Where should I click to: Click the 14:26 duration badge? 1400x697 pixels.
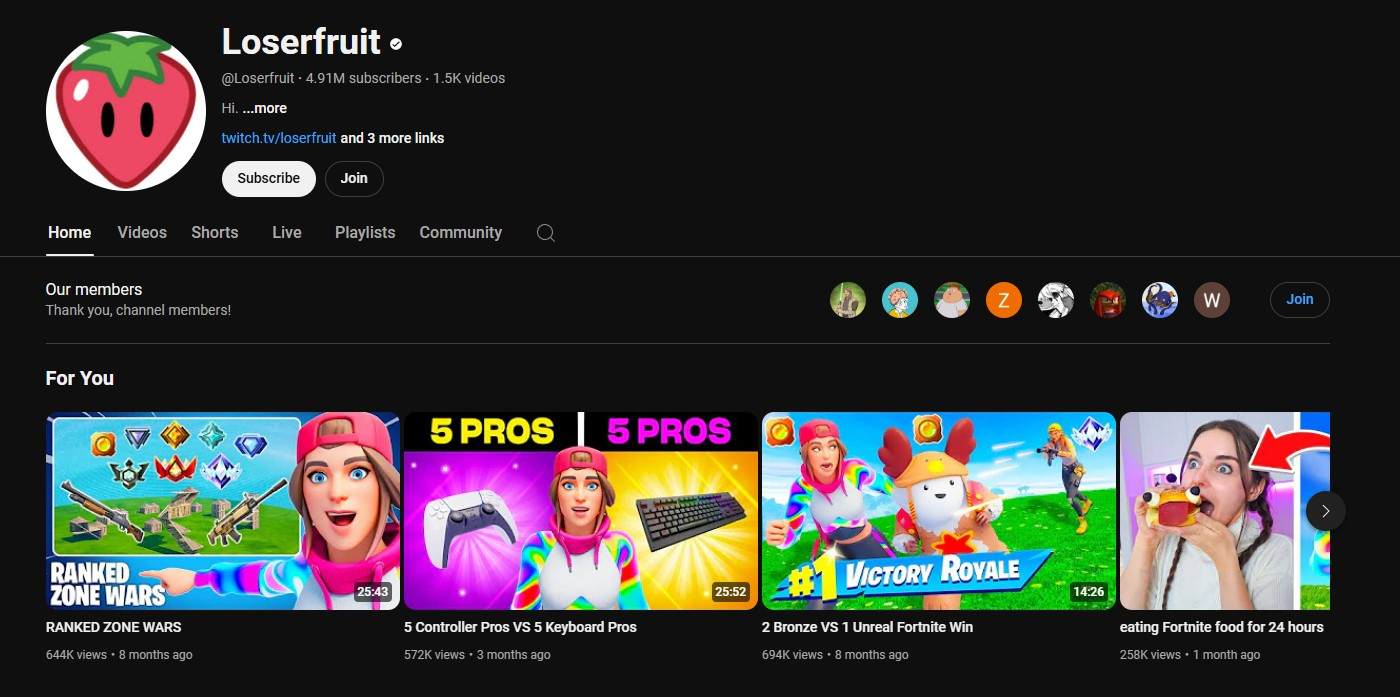tap(1088, 592)
